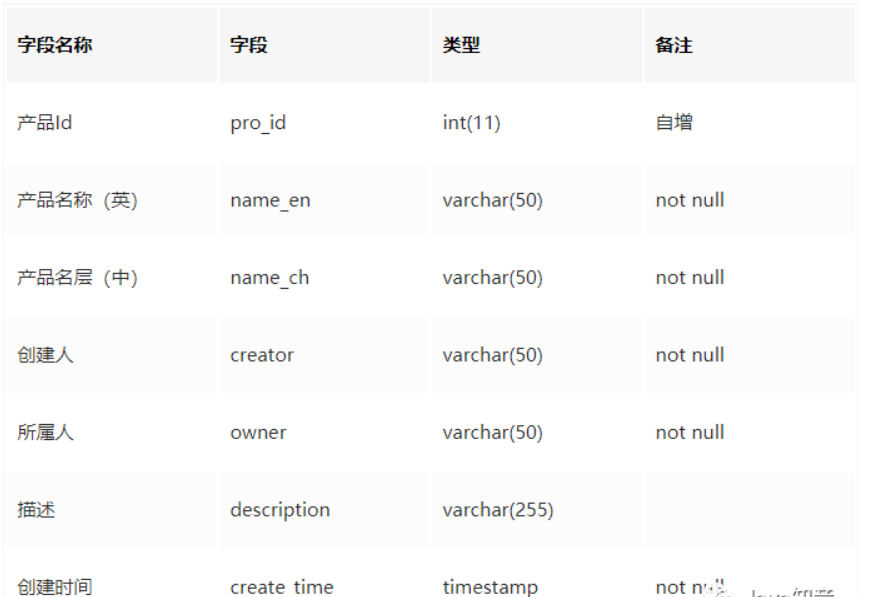This screenshot has width=878, height=597.
Task: Click varchar(50) in the creator row
Action: click(x=537, y=355)
